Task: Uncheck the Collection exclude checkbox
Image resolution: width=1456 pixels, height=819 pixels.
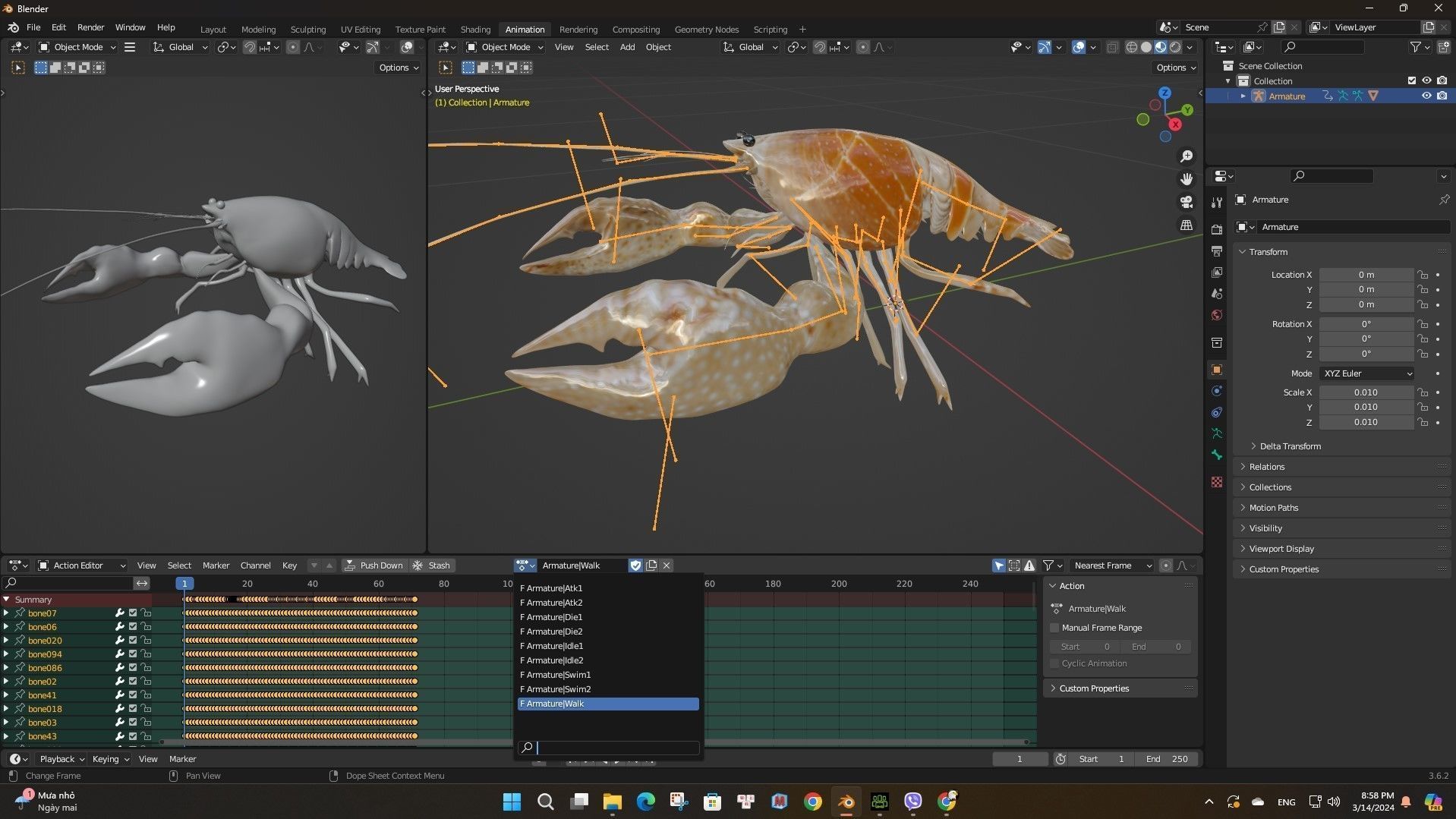Action: (x=1412, y=80)
